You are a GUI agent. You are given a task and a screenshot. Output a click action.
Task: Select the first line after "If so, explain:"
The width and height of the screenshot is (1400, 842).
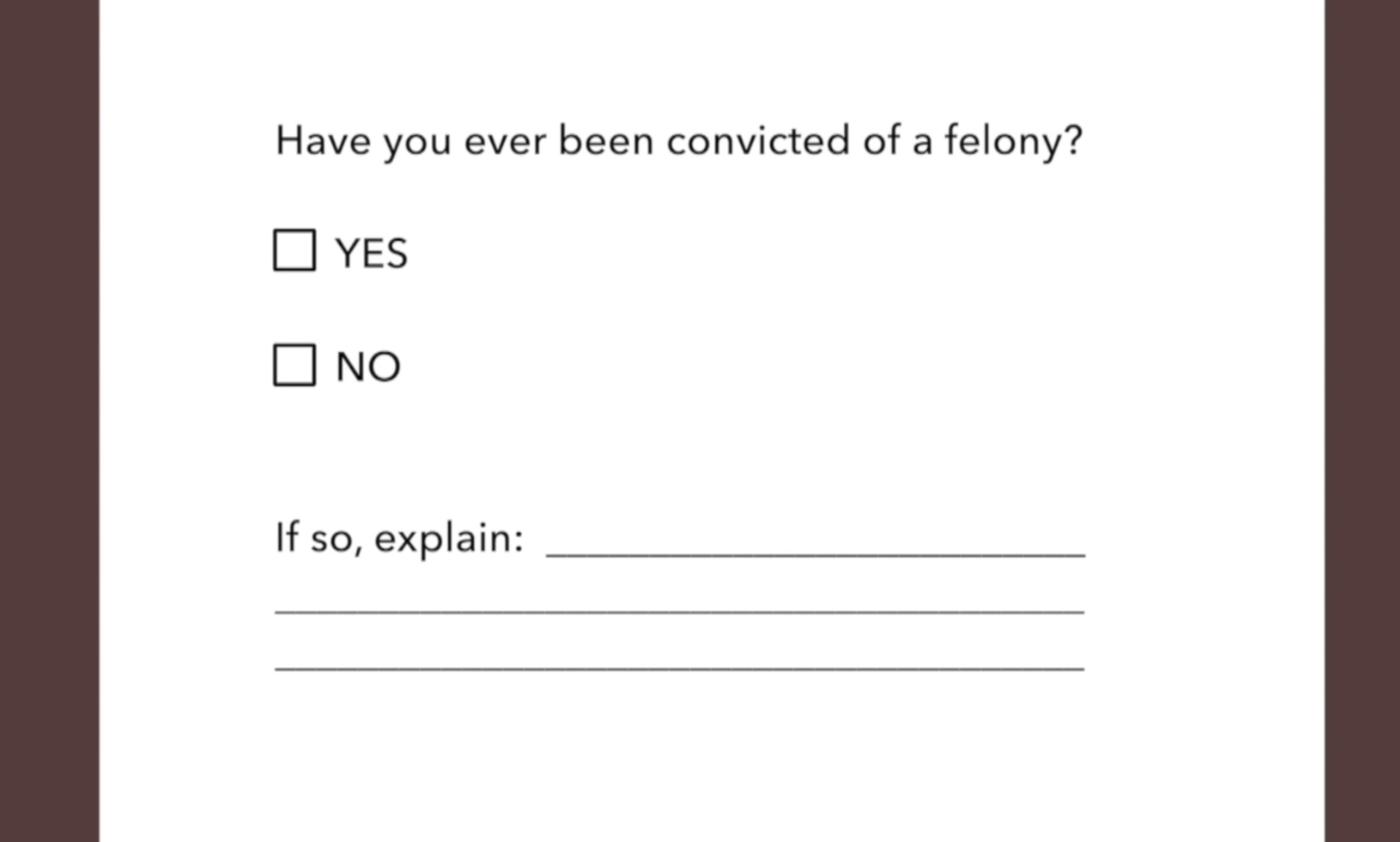816,554
